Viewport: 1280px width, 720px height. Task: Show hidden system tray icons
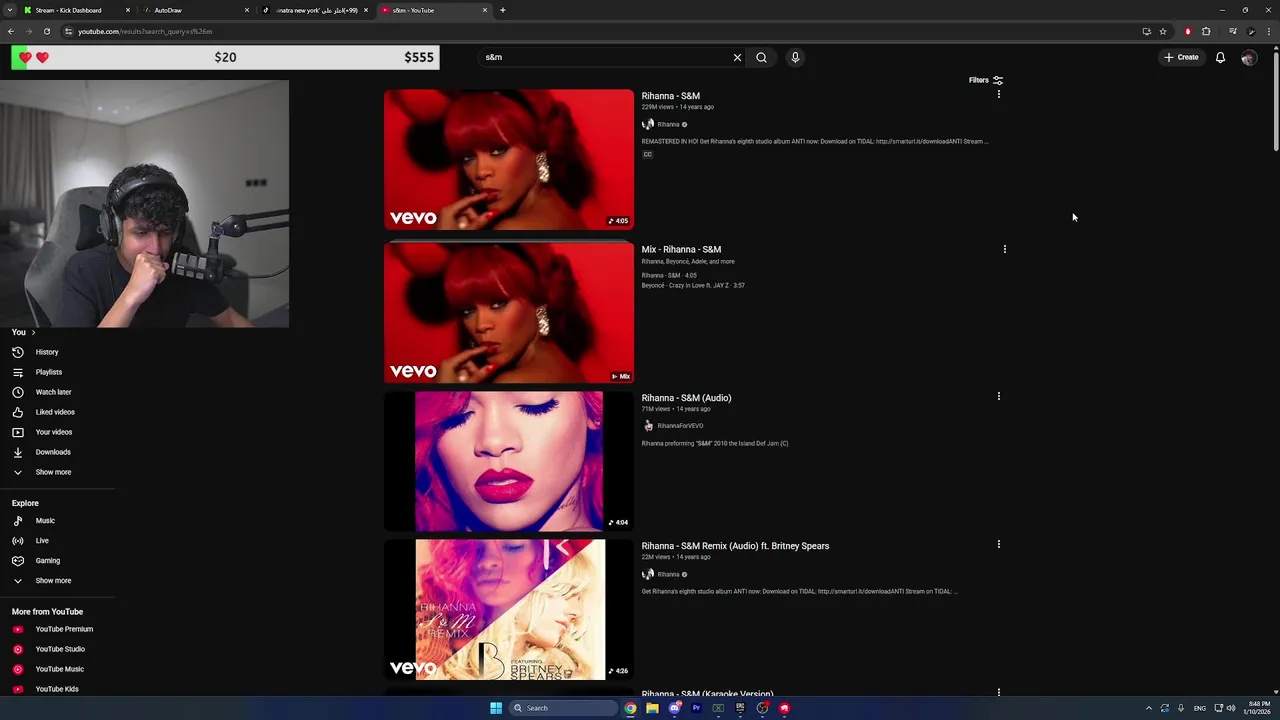click(1148, 708)
